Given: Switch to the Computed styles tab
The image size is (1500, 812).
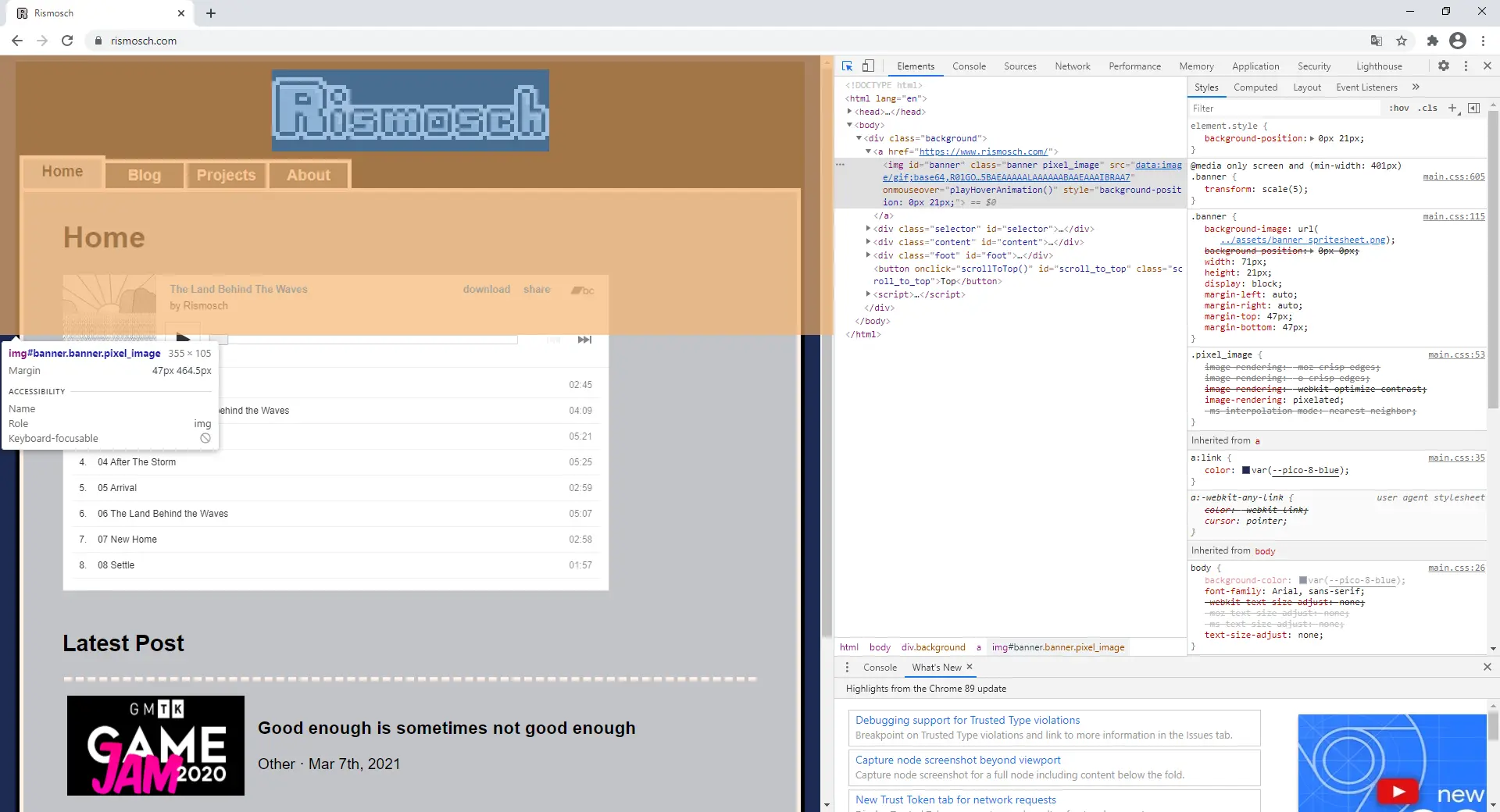Looking at the screenshot, I should tap(1255, 87).
